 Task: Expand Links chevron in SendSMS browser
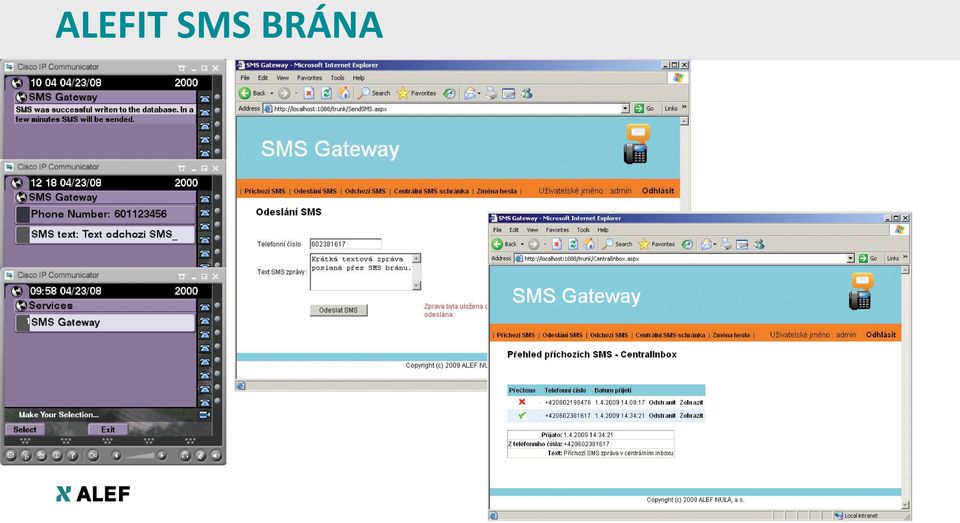pos(684,108)
